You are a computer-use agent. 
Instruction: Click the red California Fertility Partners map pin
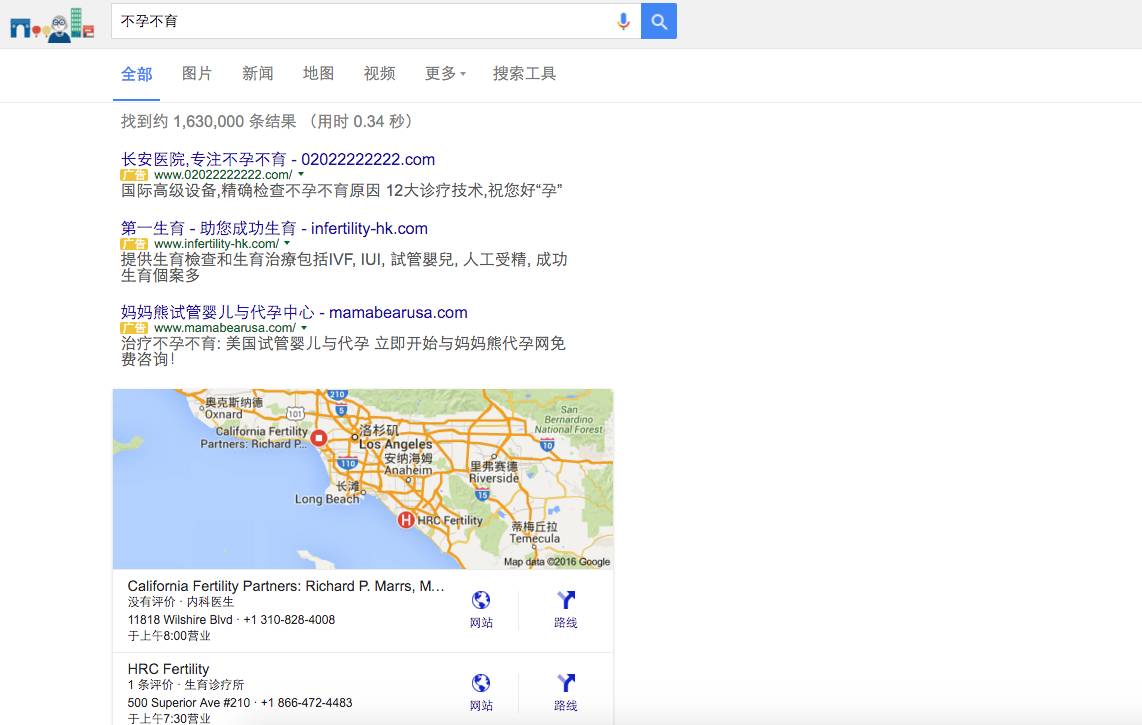(x=318, y=438)
